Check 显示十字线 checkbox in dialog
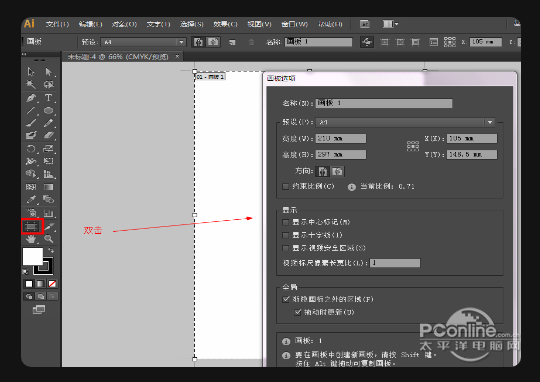Screen dimensions: 540x382 (x=285, y=235)
